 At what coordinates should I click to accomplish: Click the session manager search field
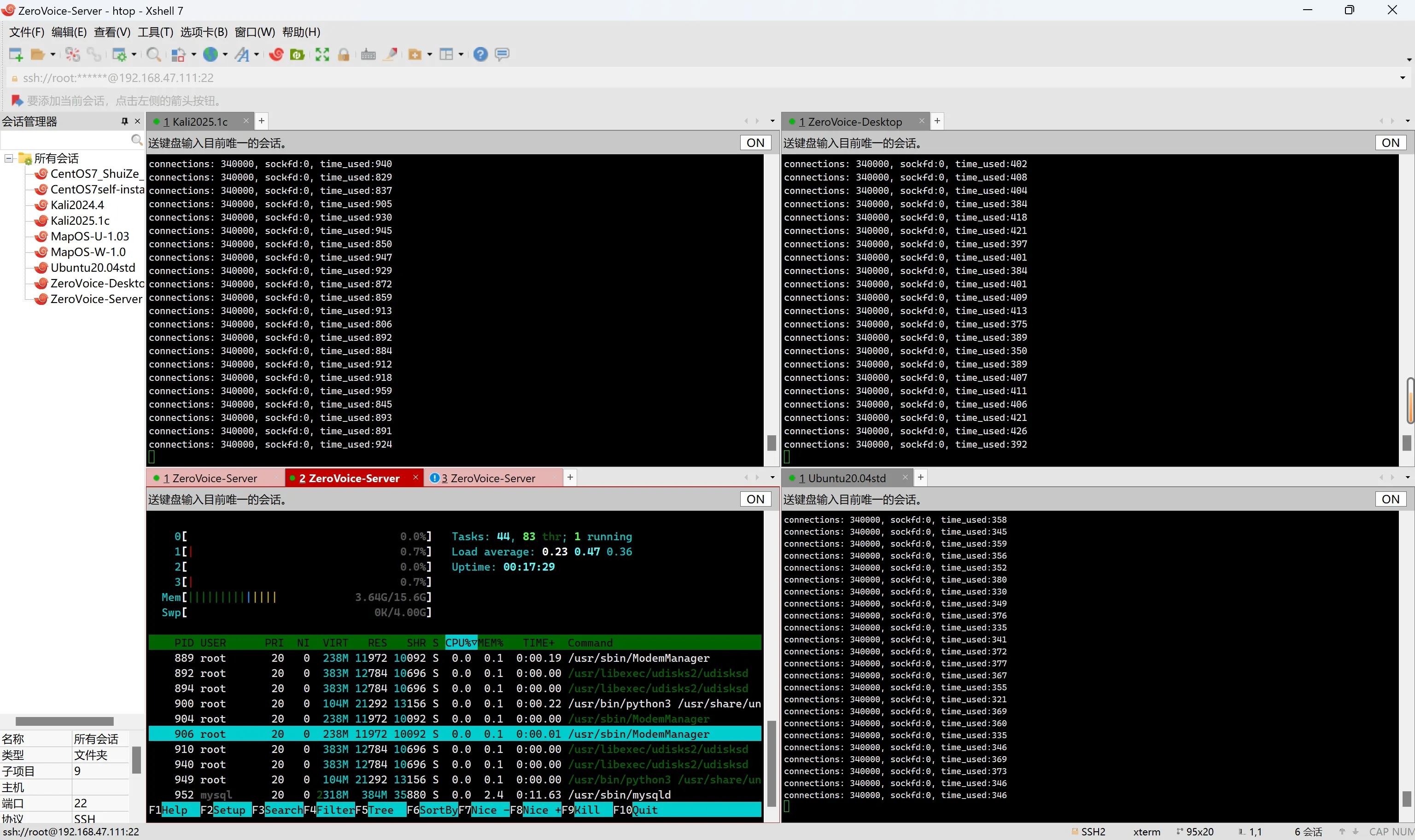coord(65,140)
